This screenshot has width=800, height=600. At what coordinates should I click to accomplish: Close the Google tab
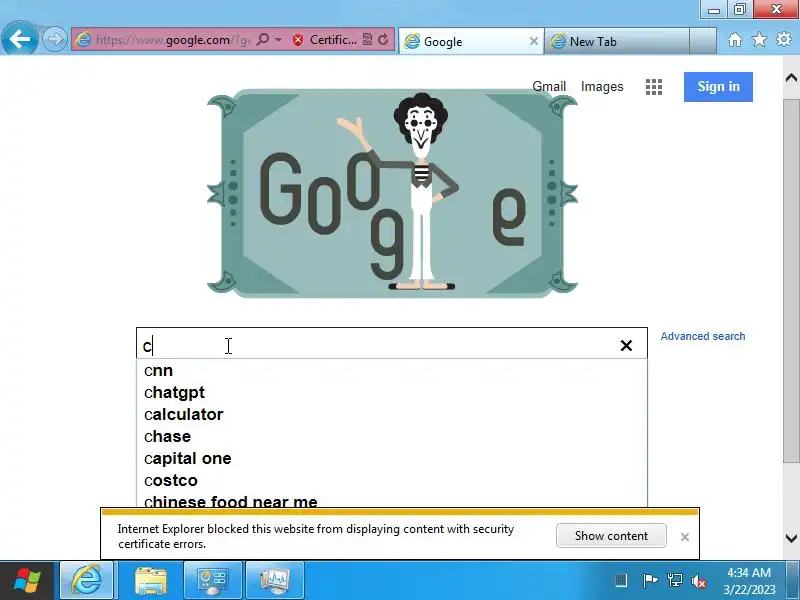533,41
